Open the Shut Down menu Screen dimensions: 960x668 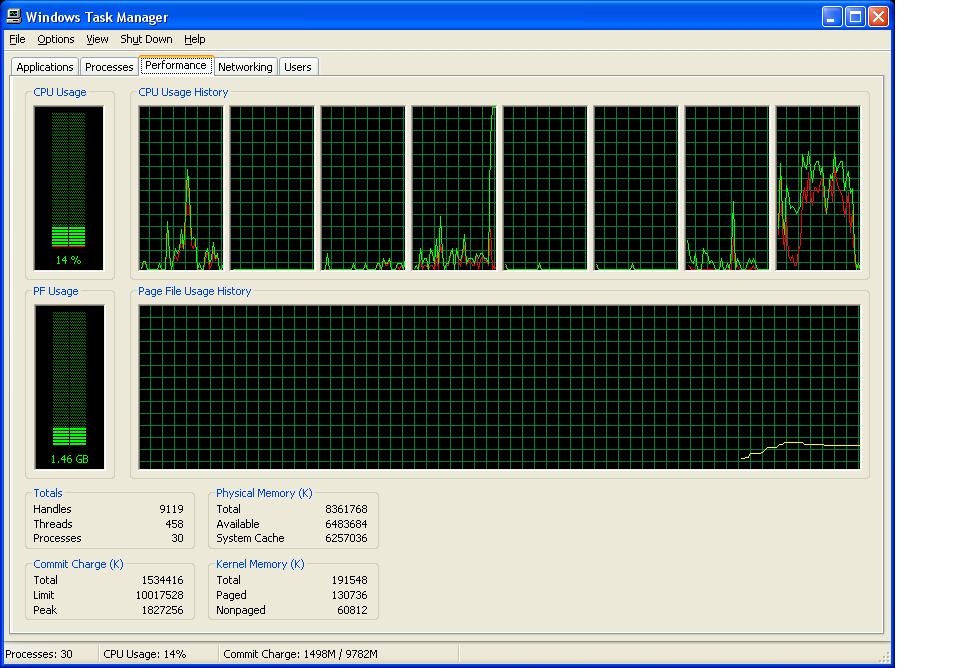(146, 39)
